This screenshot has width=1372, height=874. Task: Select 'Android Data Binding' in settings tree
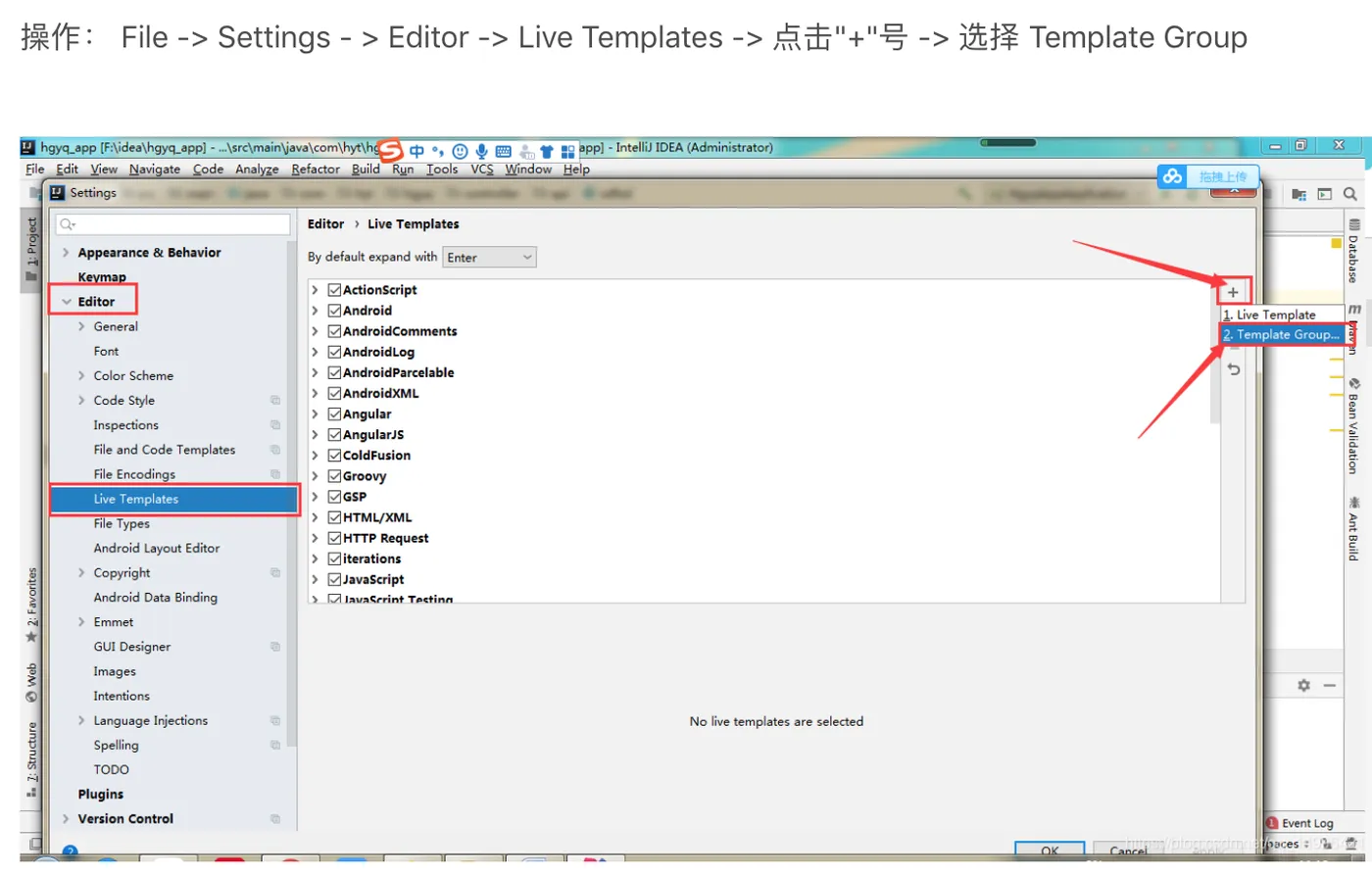[x=156, y=598]
